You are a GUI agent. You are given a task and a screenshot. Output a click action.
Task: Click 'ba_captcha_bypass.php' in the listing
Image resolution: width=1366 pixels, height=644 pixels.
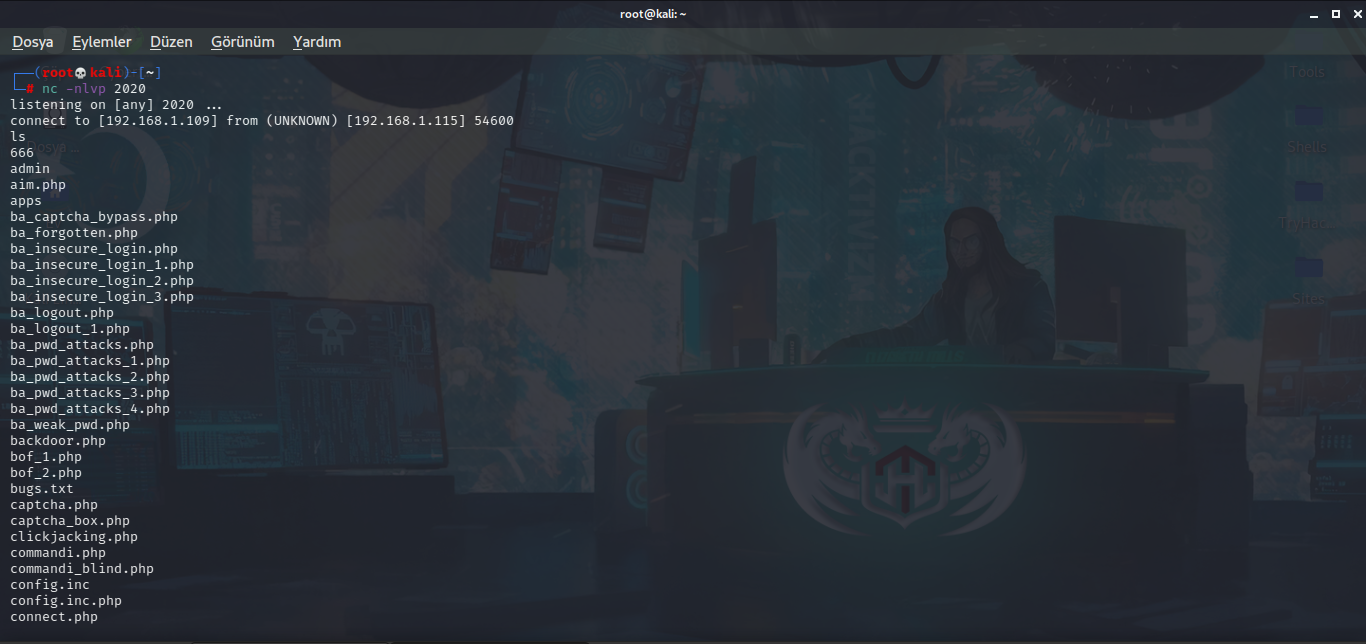[94, 217]
